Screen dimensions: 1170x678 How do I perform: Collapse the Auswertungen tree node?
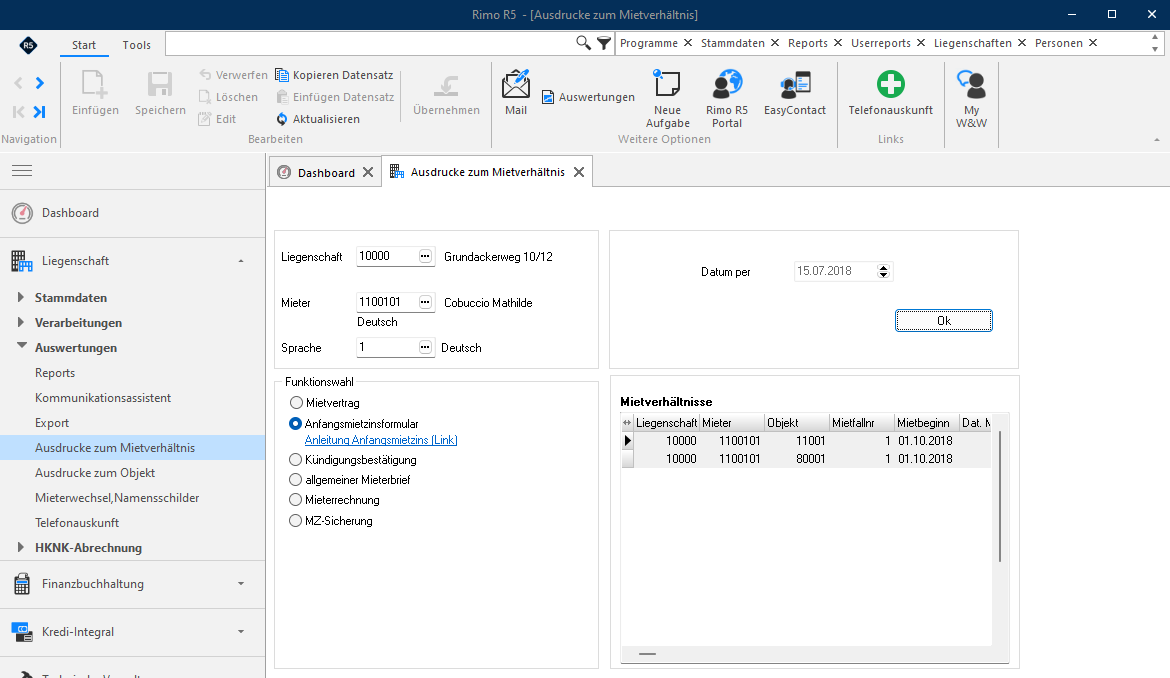click(x=22, y=346)
